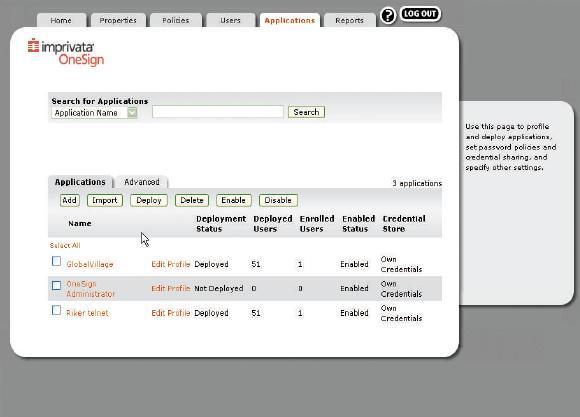Screen dimensions: 580x417
Task: Select the Applications sub-tab in list
Action: click(80, 182)
